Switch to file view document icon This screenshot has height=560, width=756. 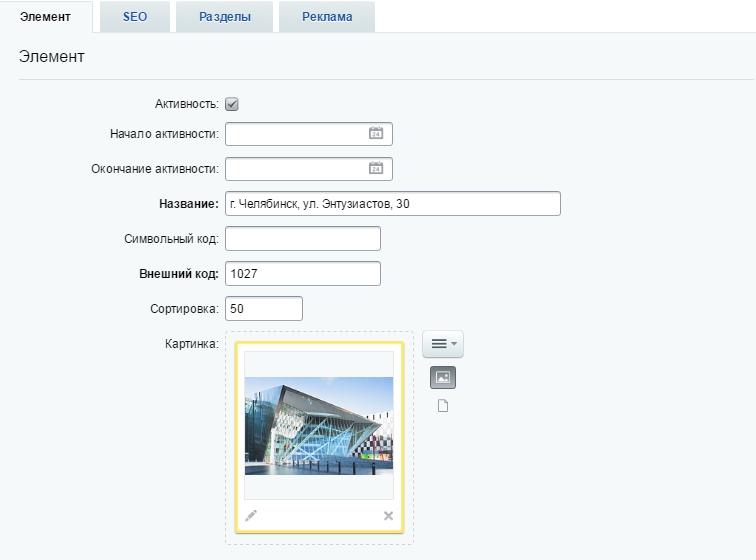443,406
